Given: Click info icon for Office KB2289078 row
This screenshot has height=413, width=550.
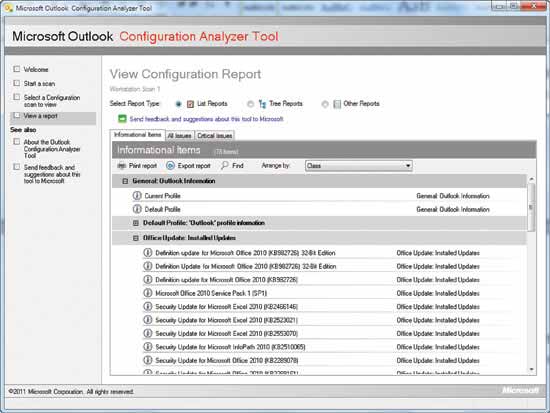Looking at the screenshot, I should [x=148, y=360].
